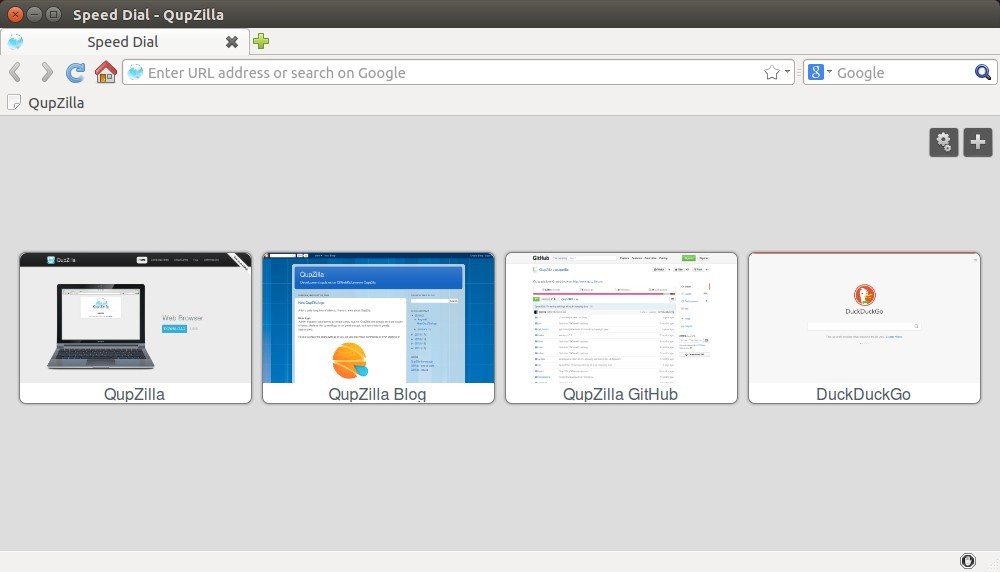Click the site globe icon in address bar
Image resolution: width=1000 pixels, height=572 pixels.
click(135, 72)
